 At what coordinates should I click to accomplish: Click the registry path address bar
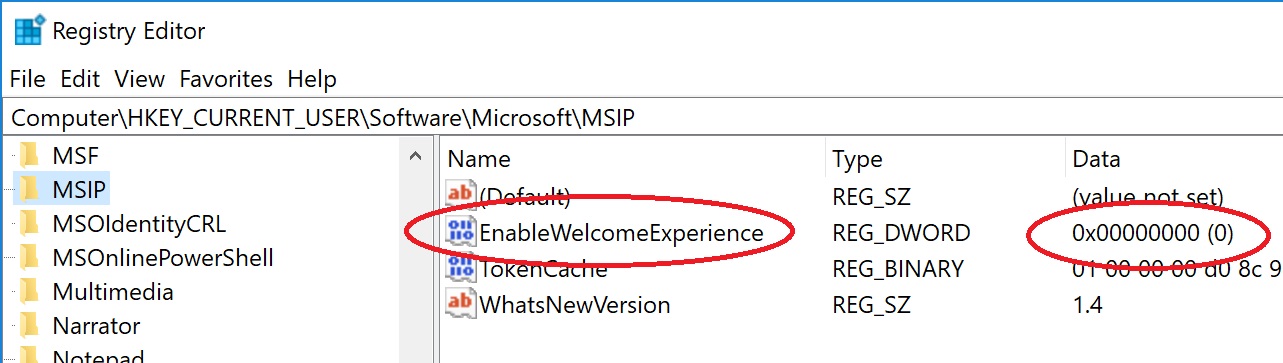pyautogui.click(x=641, y=117)
